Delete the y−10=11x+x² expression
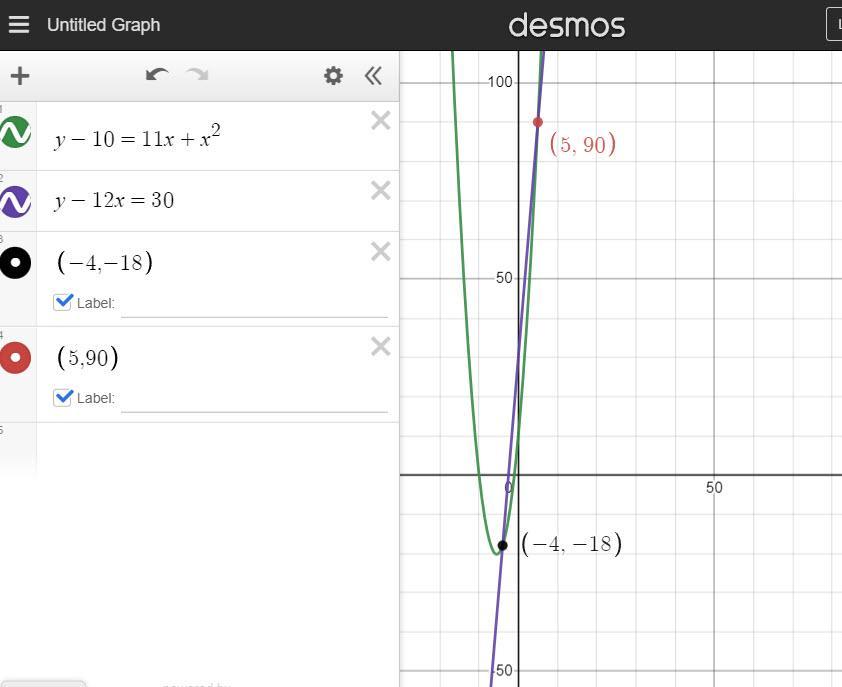 tap(381, 120)
